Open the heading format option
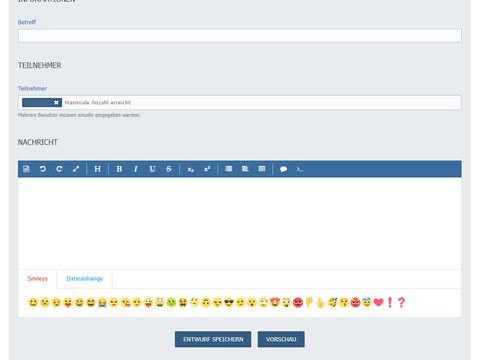 click(97, 169)
